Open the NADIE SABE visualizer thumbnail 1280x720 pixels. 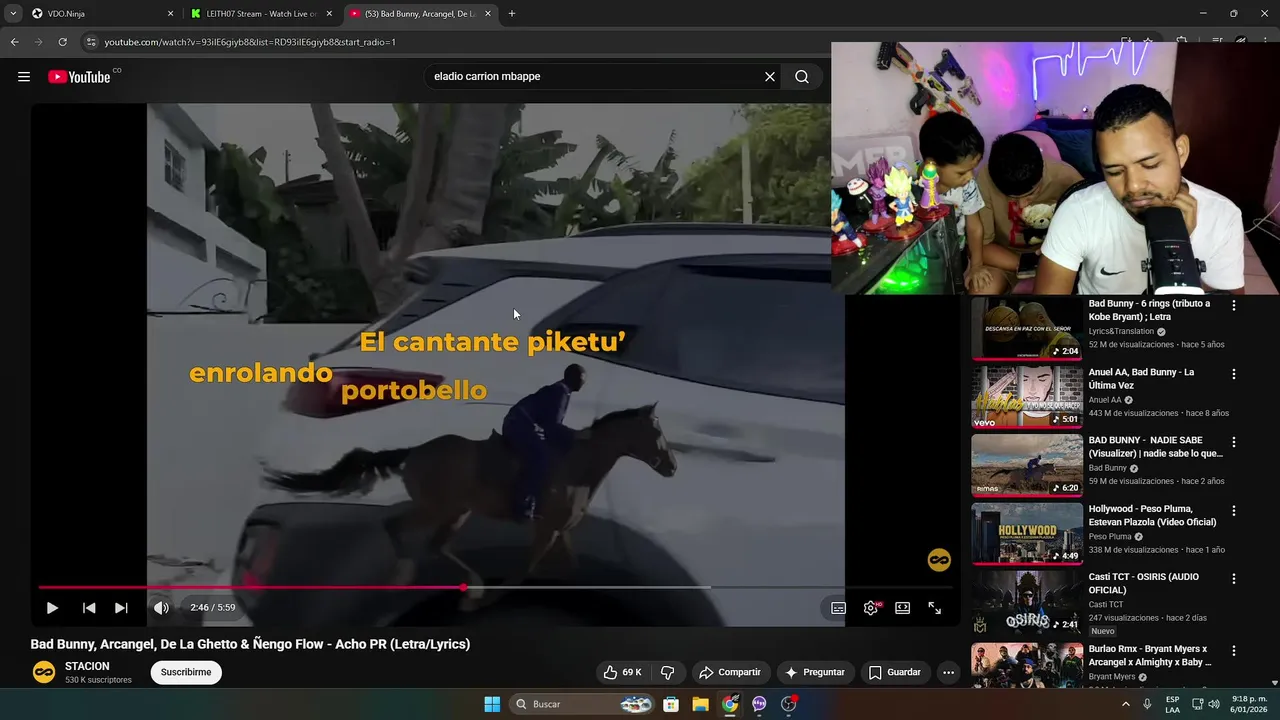(x=1027, y=465)
